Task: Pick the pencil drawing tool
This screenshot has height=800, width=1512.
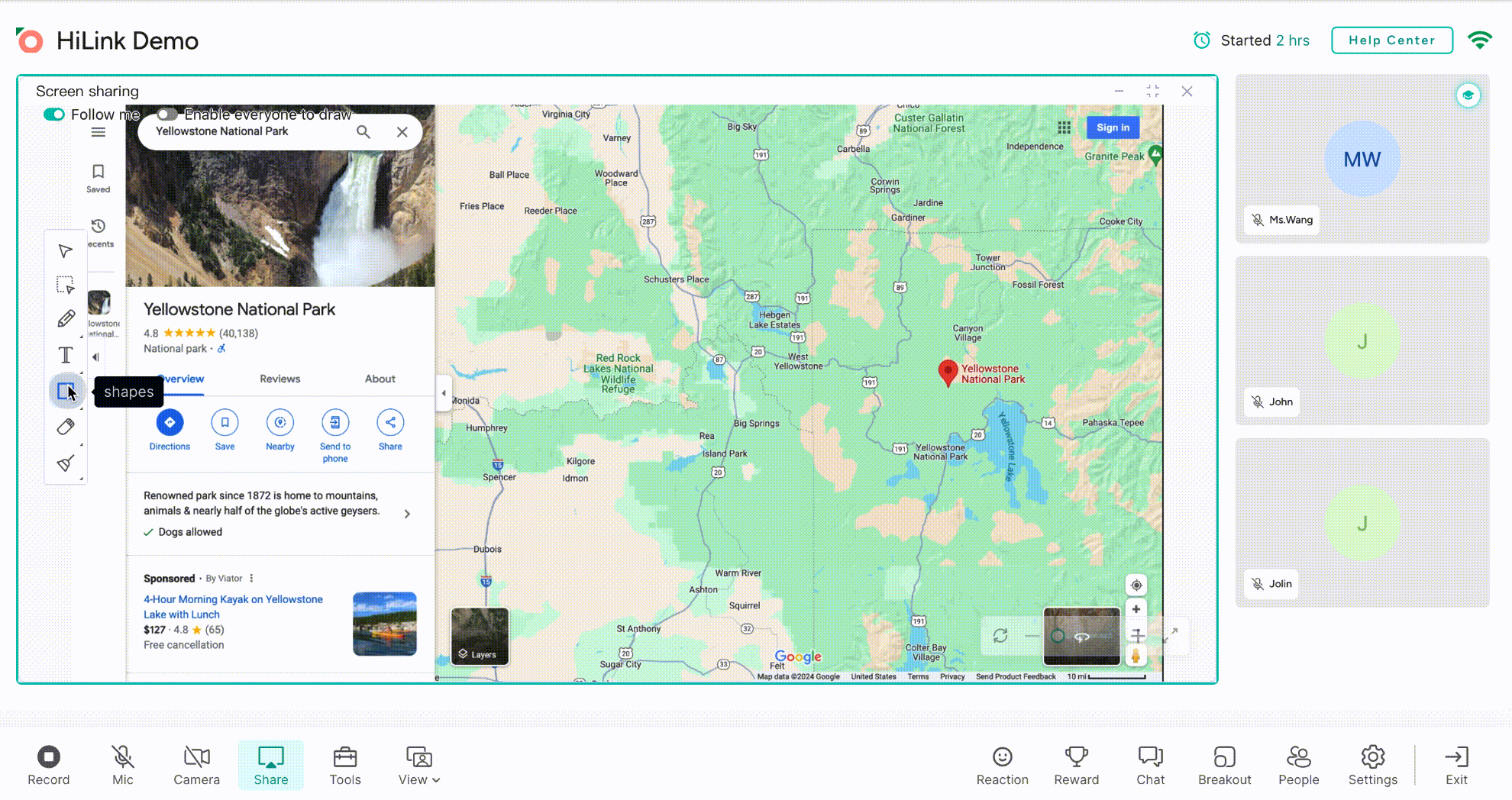Action: pyautogui.click(x=66, y=319)
